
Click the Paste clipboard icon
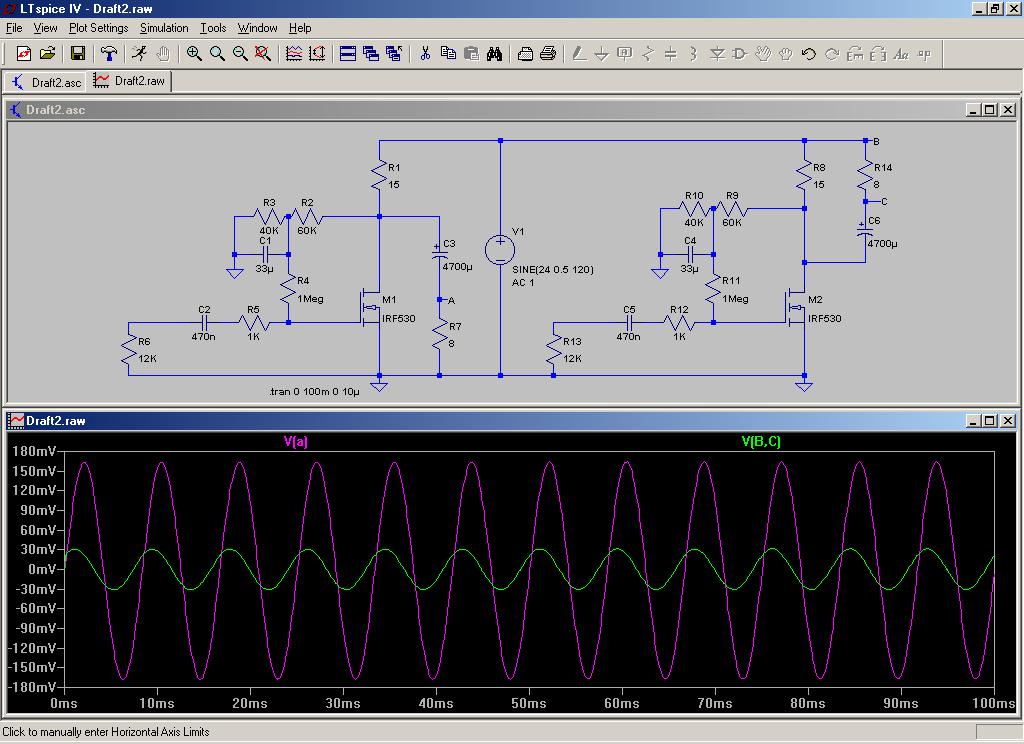[x=471, y=54]
